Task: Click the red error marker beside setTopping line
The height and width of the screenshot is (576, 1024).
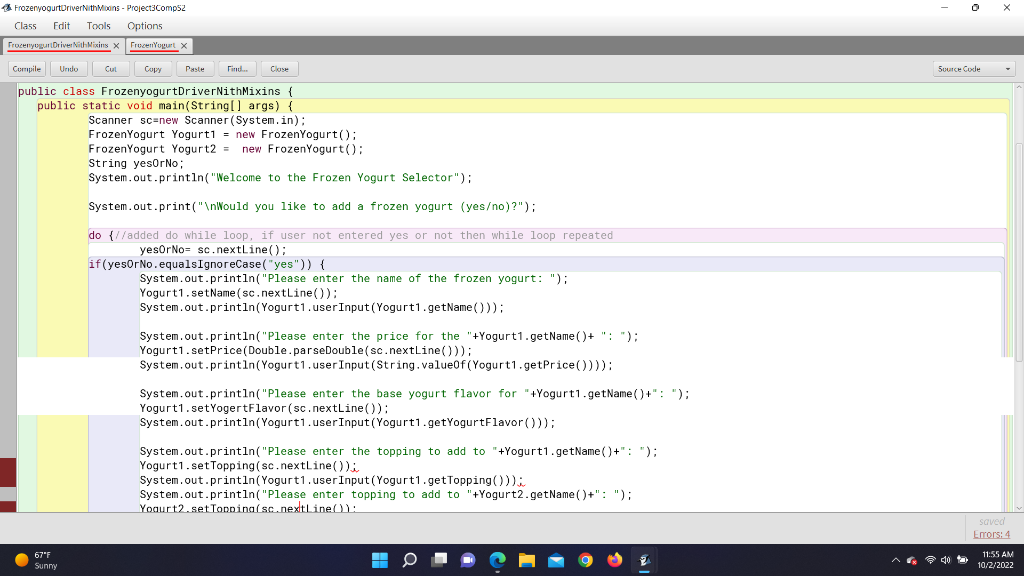Action: (x=8, y=472)
